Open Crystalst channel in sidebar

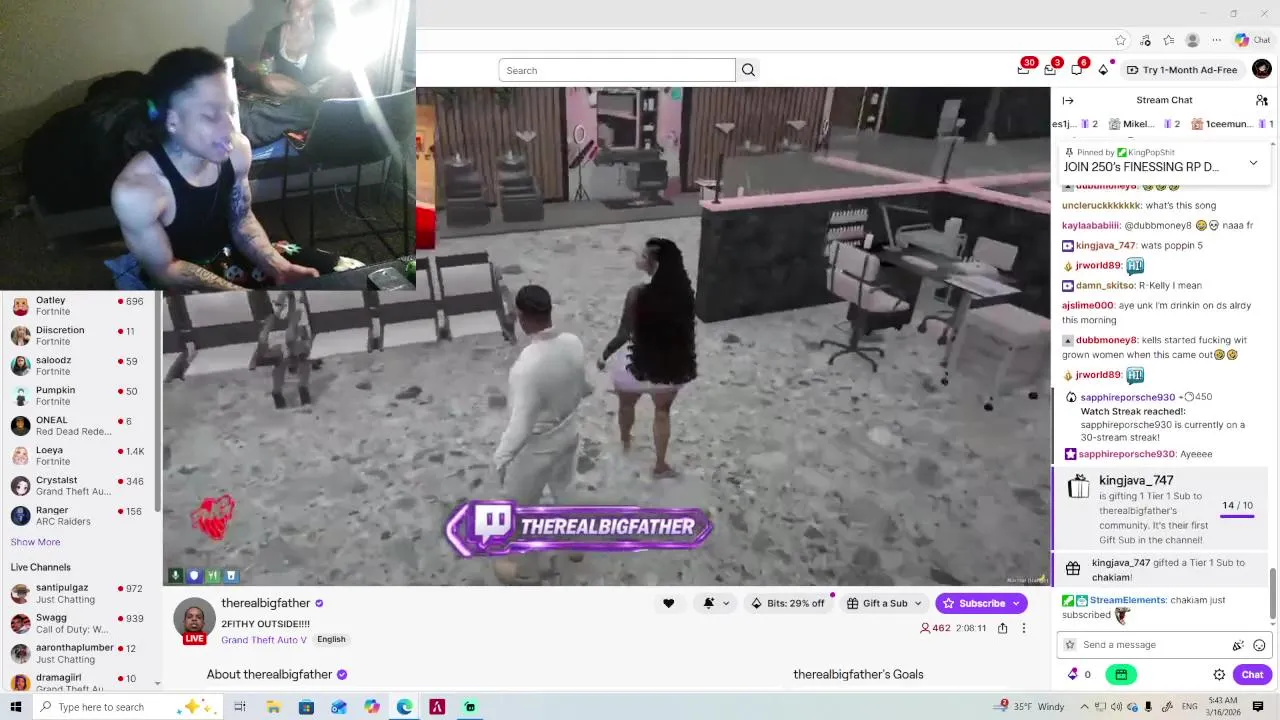(80, 486)
